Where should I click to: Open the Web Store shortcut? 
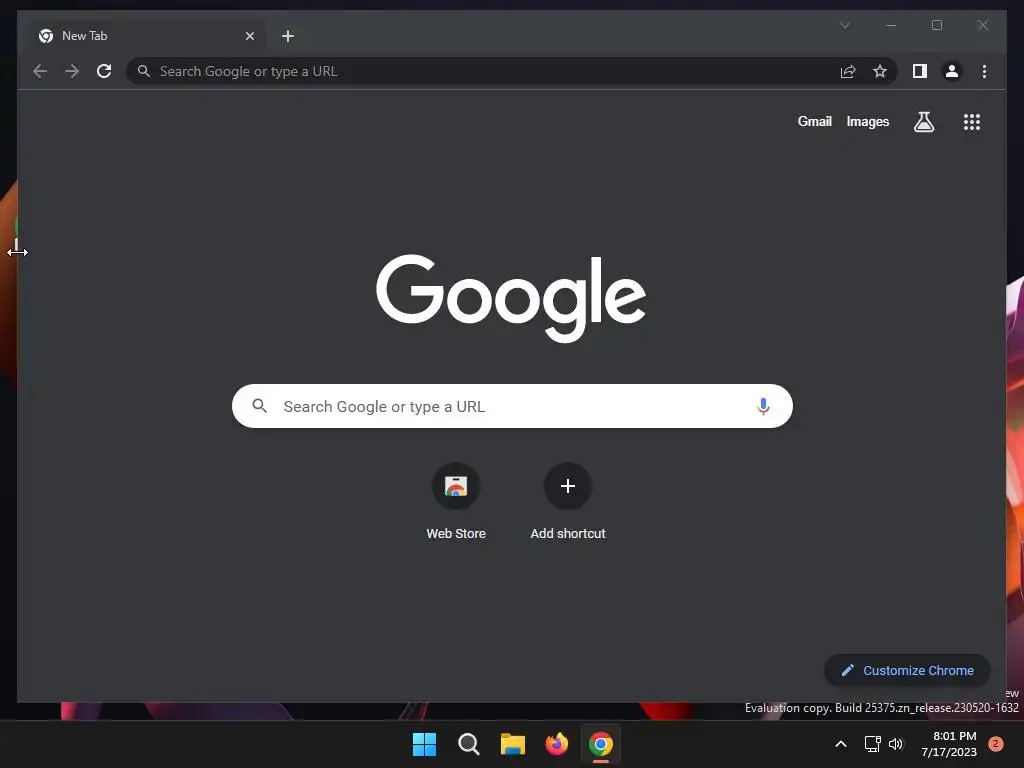tap(456, 501)
